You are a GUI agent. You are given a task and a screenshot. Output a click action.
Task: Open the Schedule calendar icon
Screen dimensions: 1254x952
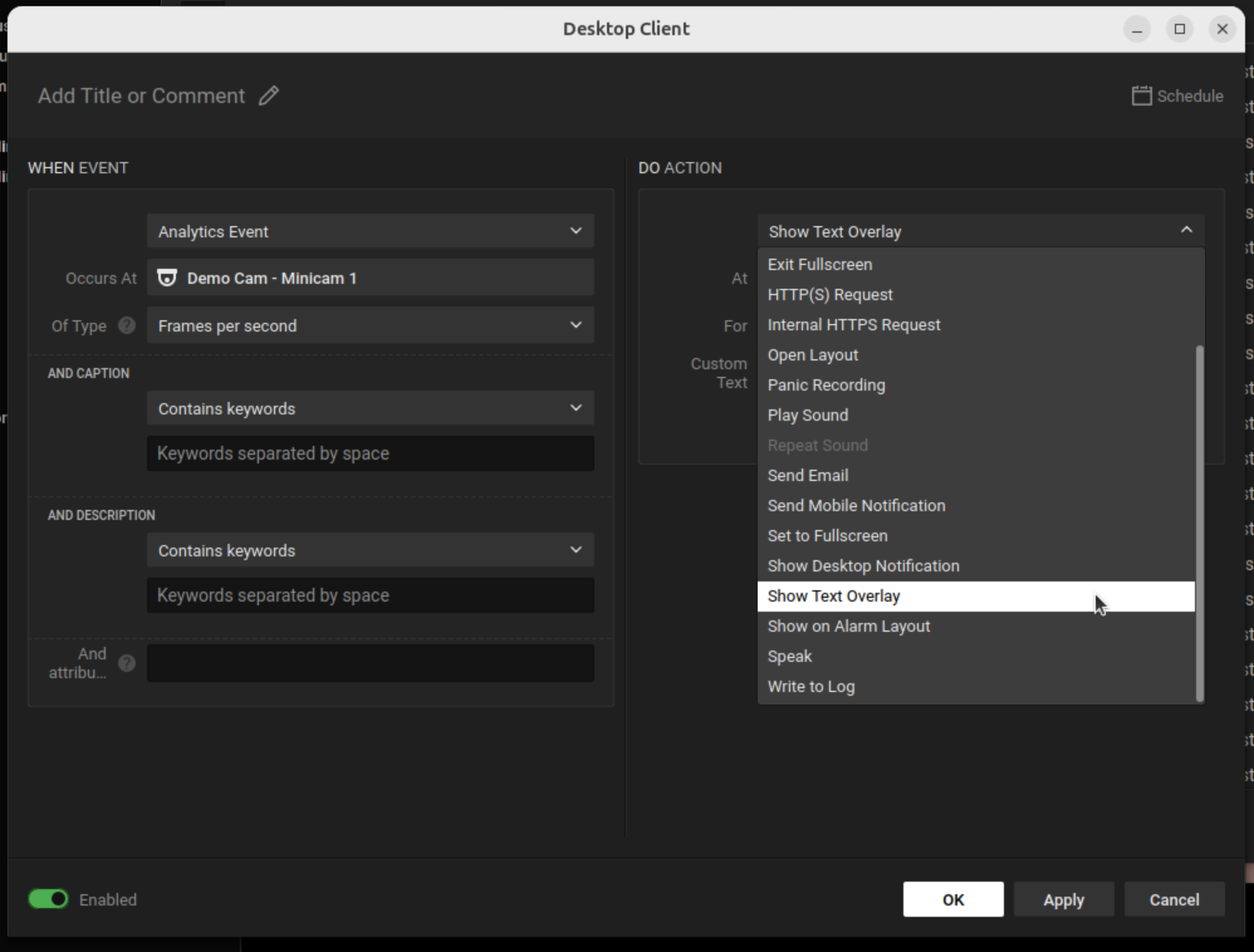(1141, 96)
